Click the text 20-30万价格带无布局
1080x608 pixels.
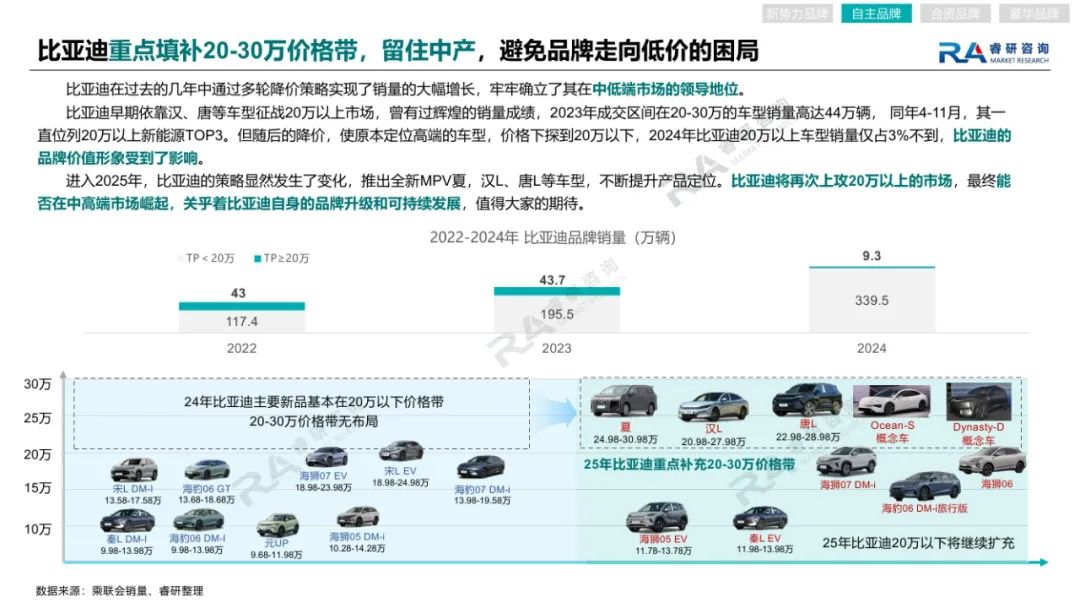coord(313,421)
